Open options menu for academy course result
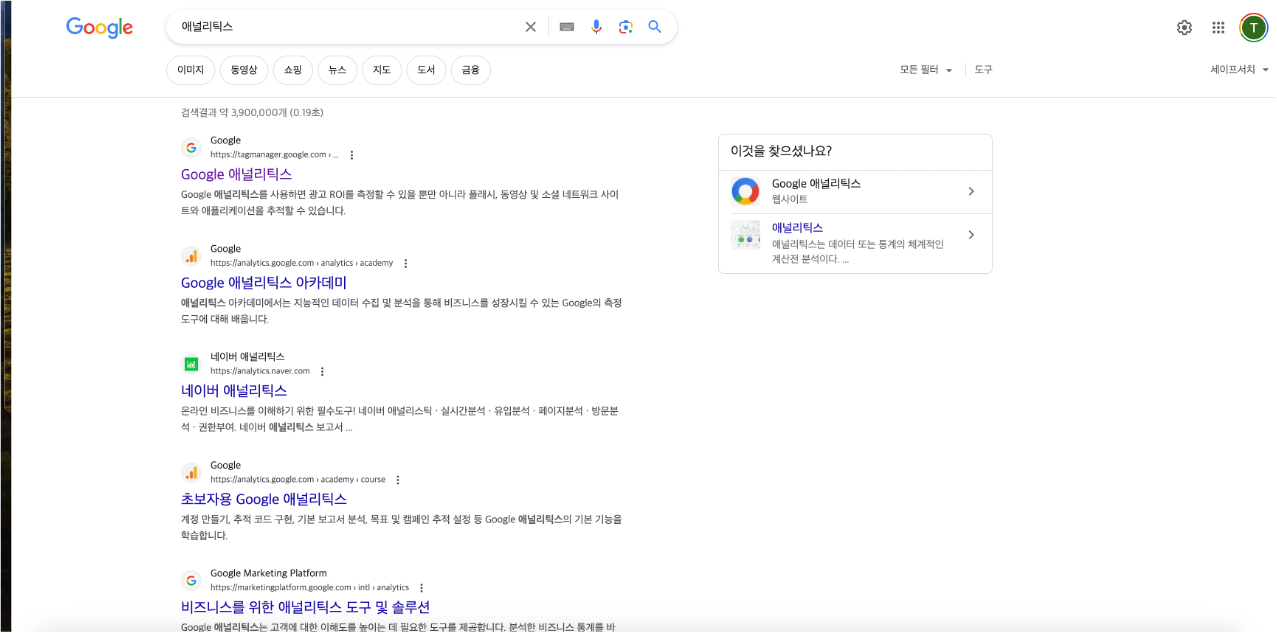This screenshot has width=1277, height=633. tap(397, 480)
